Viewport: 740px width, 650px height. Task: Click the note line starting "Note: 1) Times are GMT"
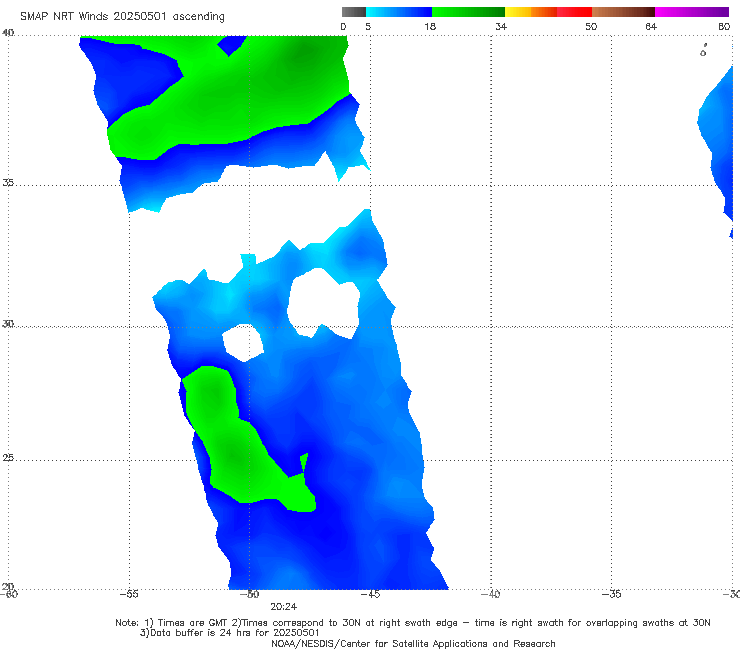coord(413,623)
